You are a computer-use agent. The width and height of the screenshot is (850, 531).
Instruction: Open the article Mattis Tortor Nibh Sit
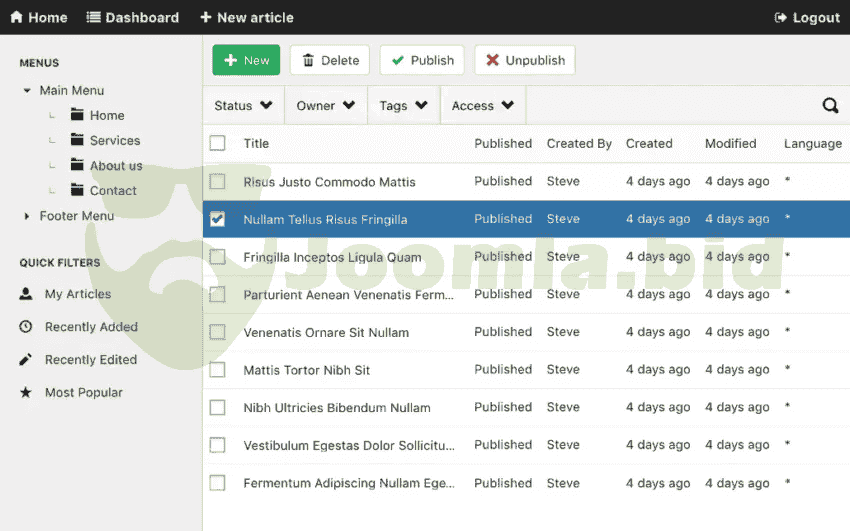(x=306, y=370)
